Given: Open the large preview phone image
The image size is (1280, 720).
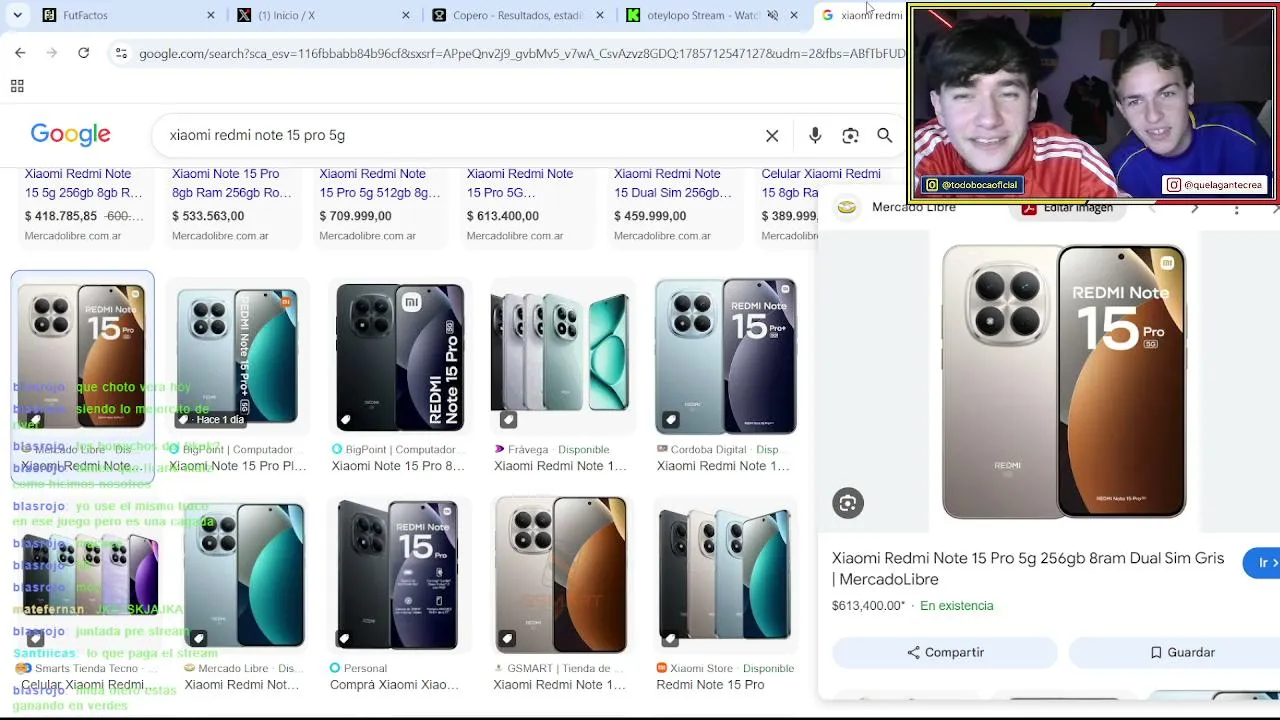Looking at the screenshot, I should click(x=1063, y=382).
